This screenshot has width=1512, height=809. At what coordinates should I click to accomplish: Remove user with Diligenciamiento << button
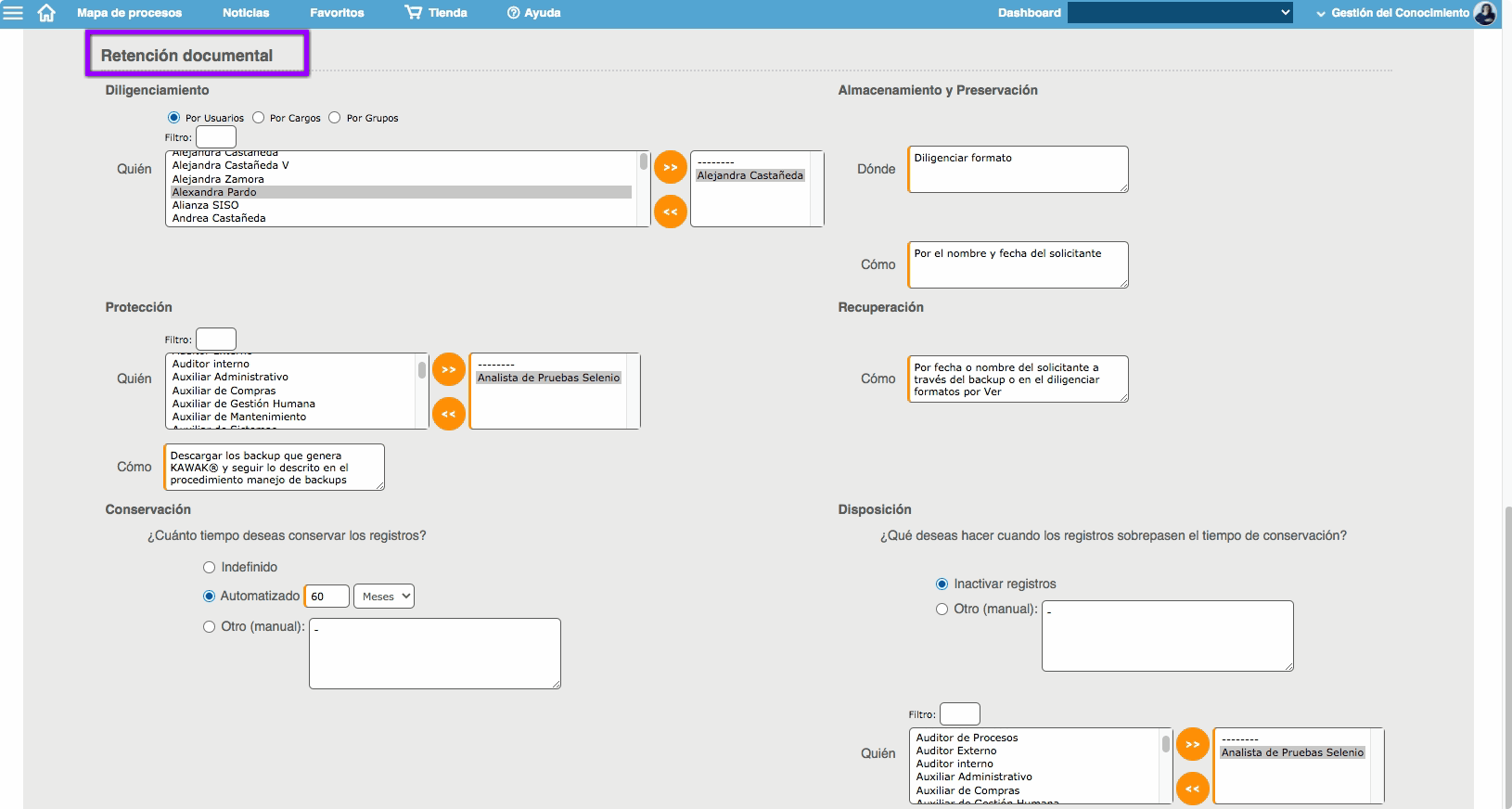coord(671,212)
